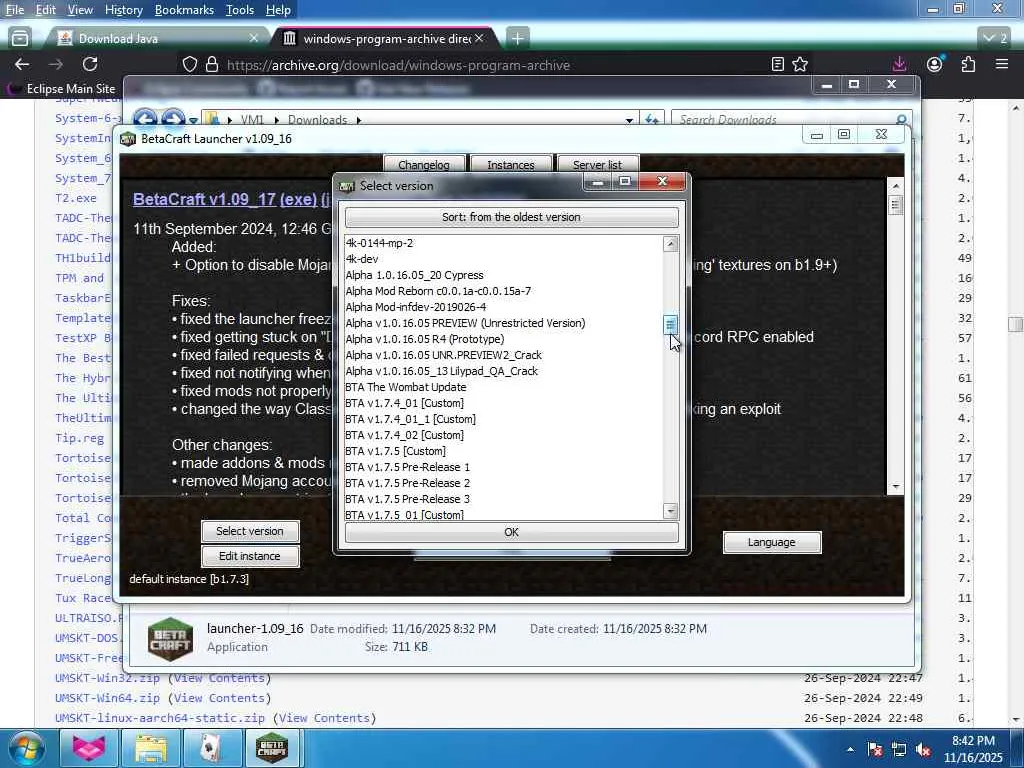Open the Edit menu in Firefox
The height and width of the screenshot is (768, 1024).
tap(46, 10)
